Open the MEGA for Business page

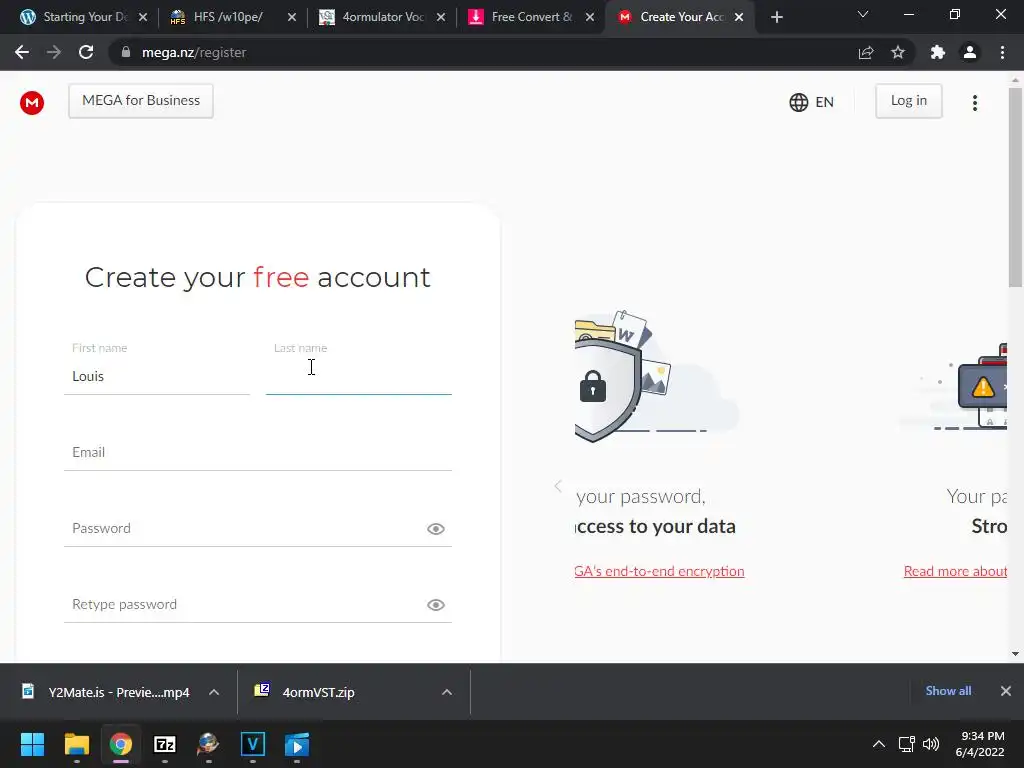tap(141, 101)
